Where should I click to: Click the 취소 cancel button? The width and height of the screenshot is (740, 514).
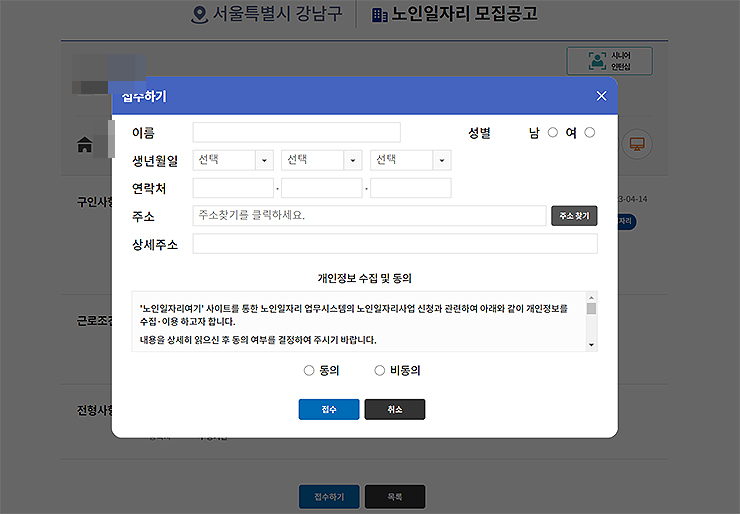point(395,409)
